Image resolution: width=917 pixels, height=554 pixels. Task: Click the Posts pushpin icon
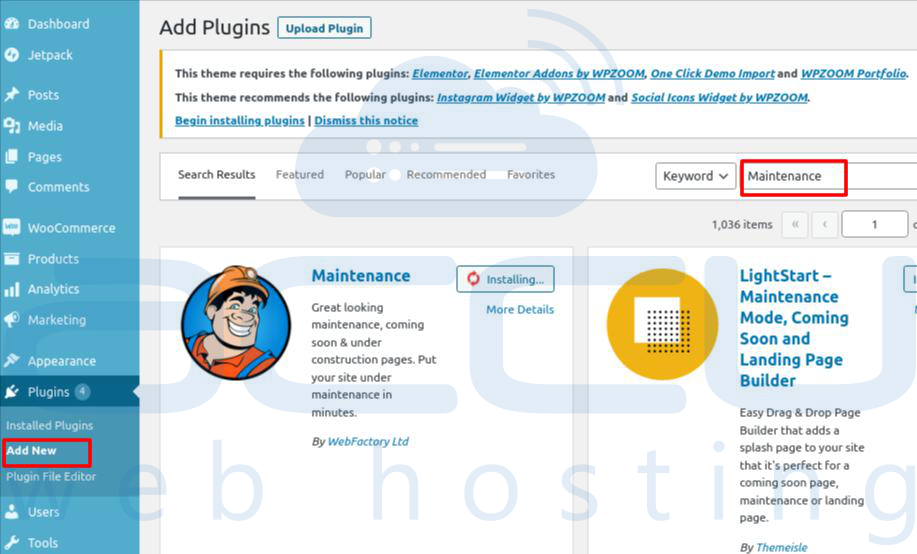pyautogui.click(x=12, y=95)
